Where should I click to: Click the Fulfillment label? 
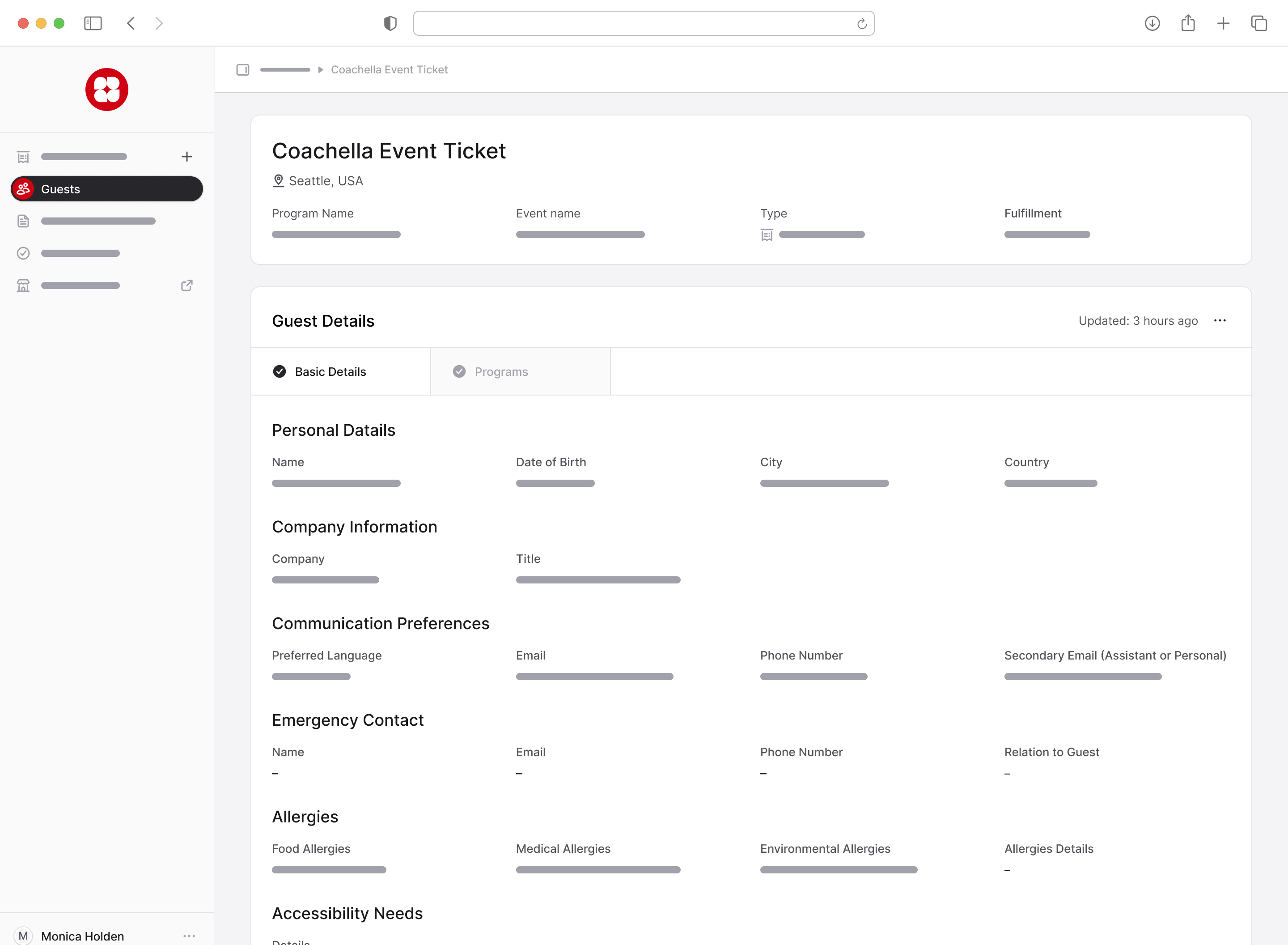click(1033, 213)
